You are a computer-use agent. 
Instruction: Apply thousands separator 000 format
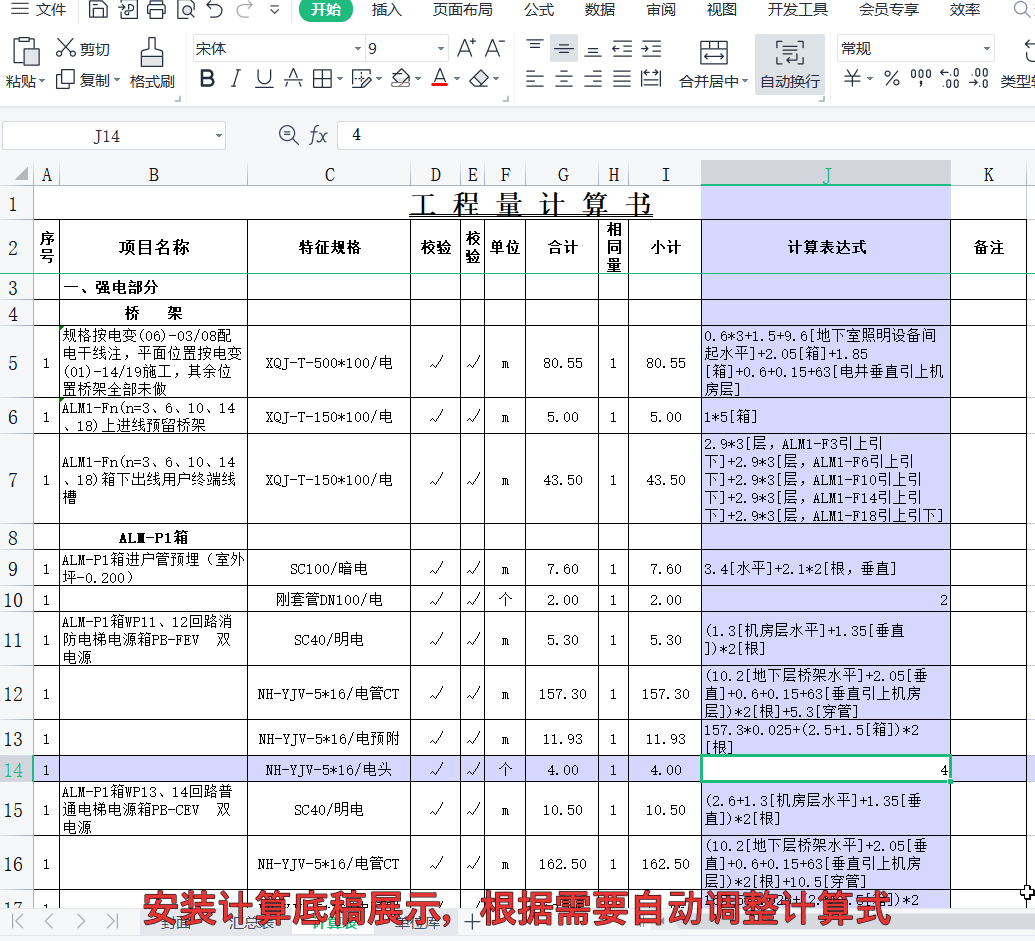coord(921,79)
